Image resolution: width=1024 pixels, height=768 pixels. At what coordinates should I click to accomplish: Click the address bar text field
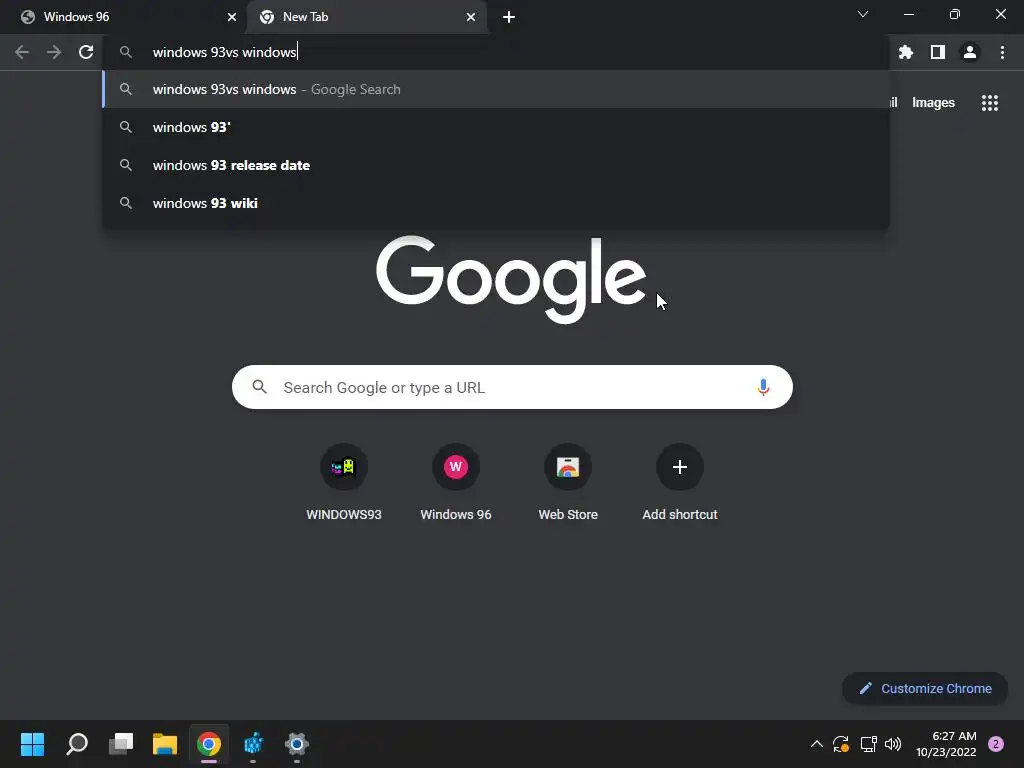[496, 52]
